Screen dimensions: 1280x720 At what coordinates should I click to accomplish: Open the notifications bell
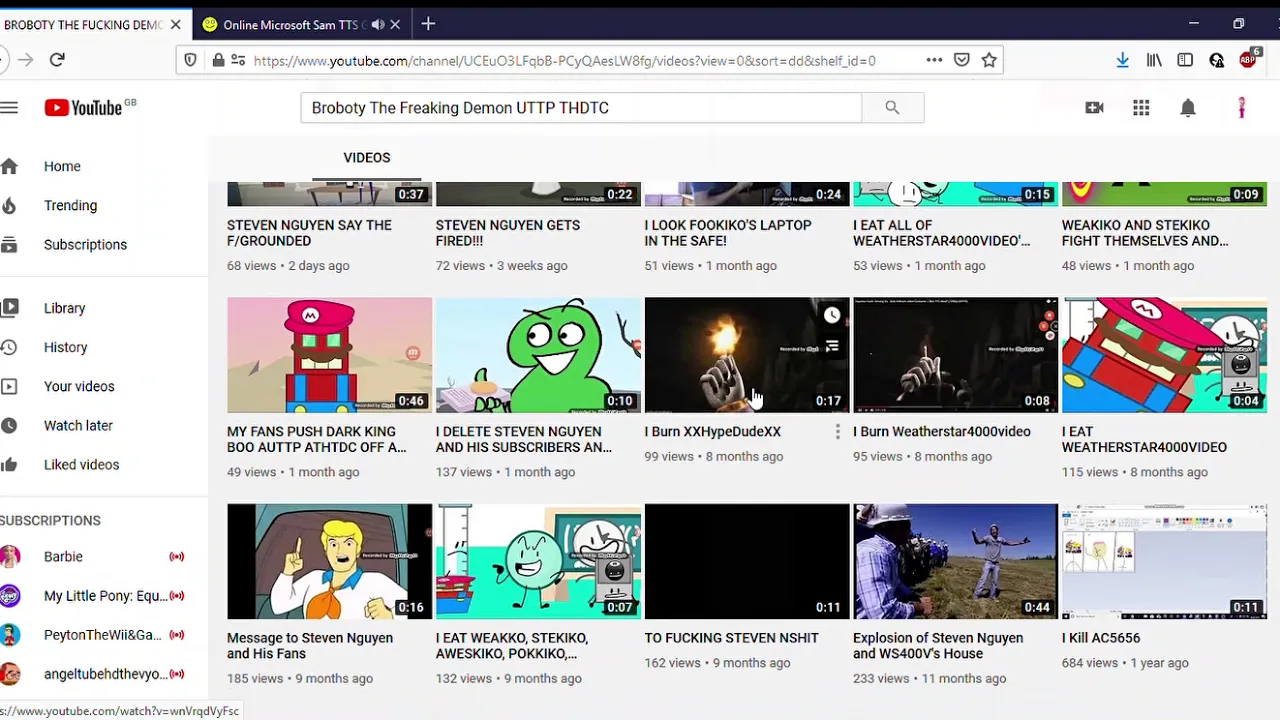tap(1188, 108)
